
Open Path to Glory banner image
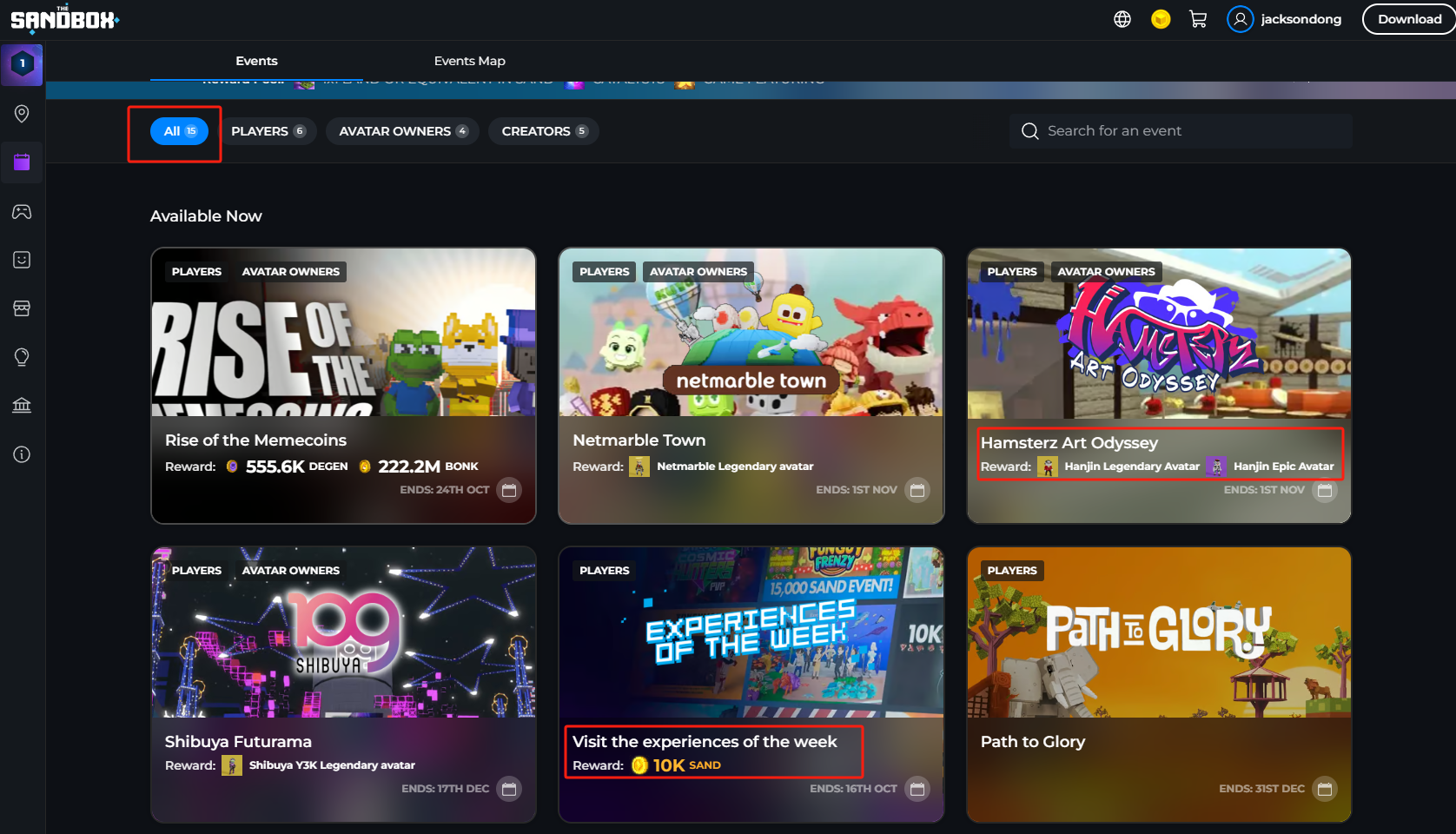pyautogui.click(x=1159, y=632)
